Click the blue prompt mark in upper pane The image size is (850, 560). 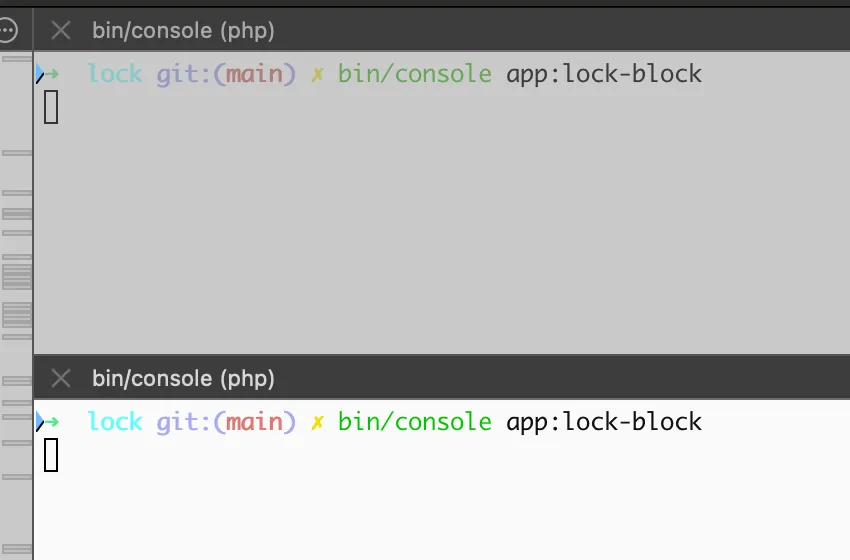(38, 73)
